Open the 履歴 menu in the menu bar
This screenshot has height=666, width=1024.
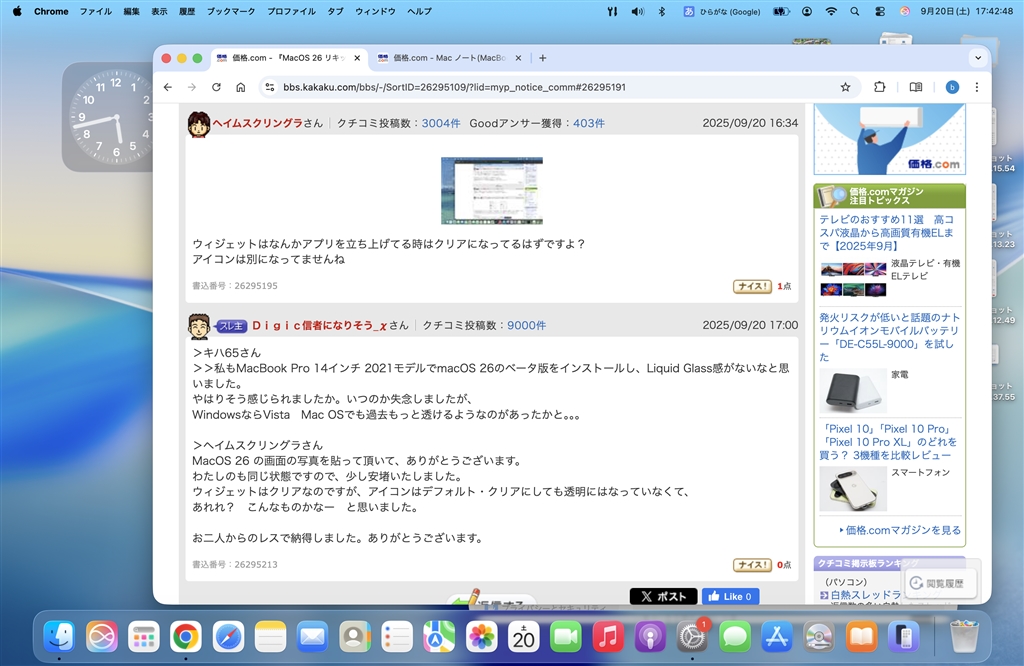pyautogui.click(x=187, y=11)
